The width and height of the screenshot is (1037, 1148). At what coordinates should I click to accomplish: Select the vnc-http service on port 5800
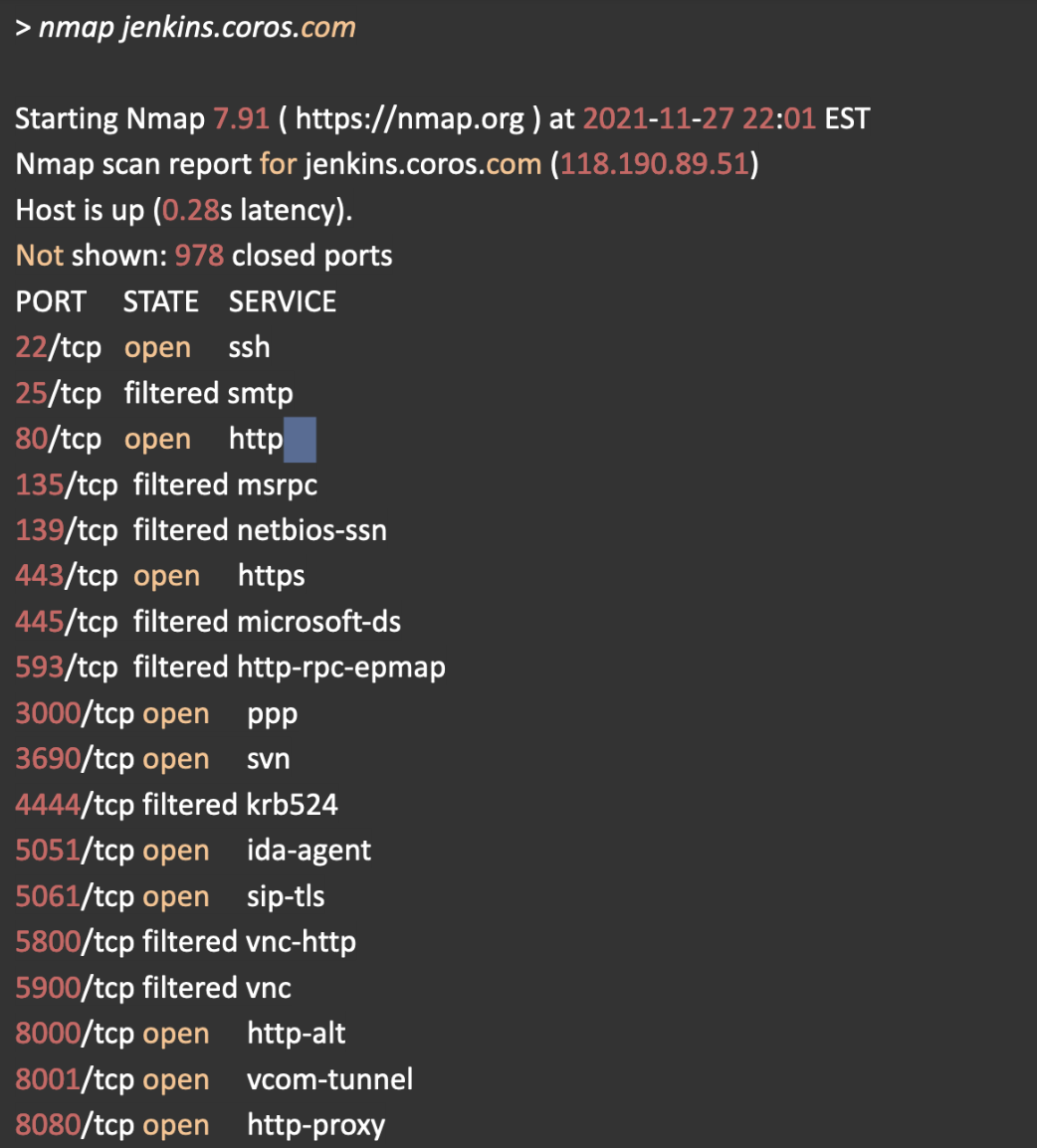pos(301,942)
